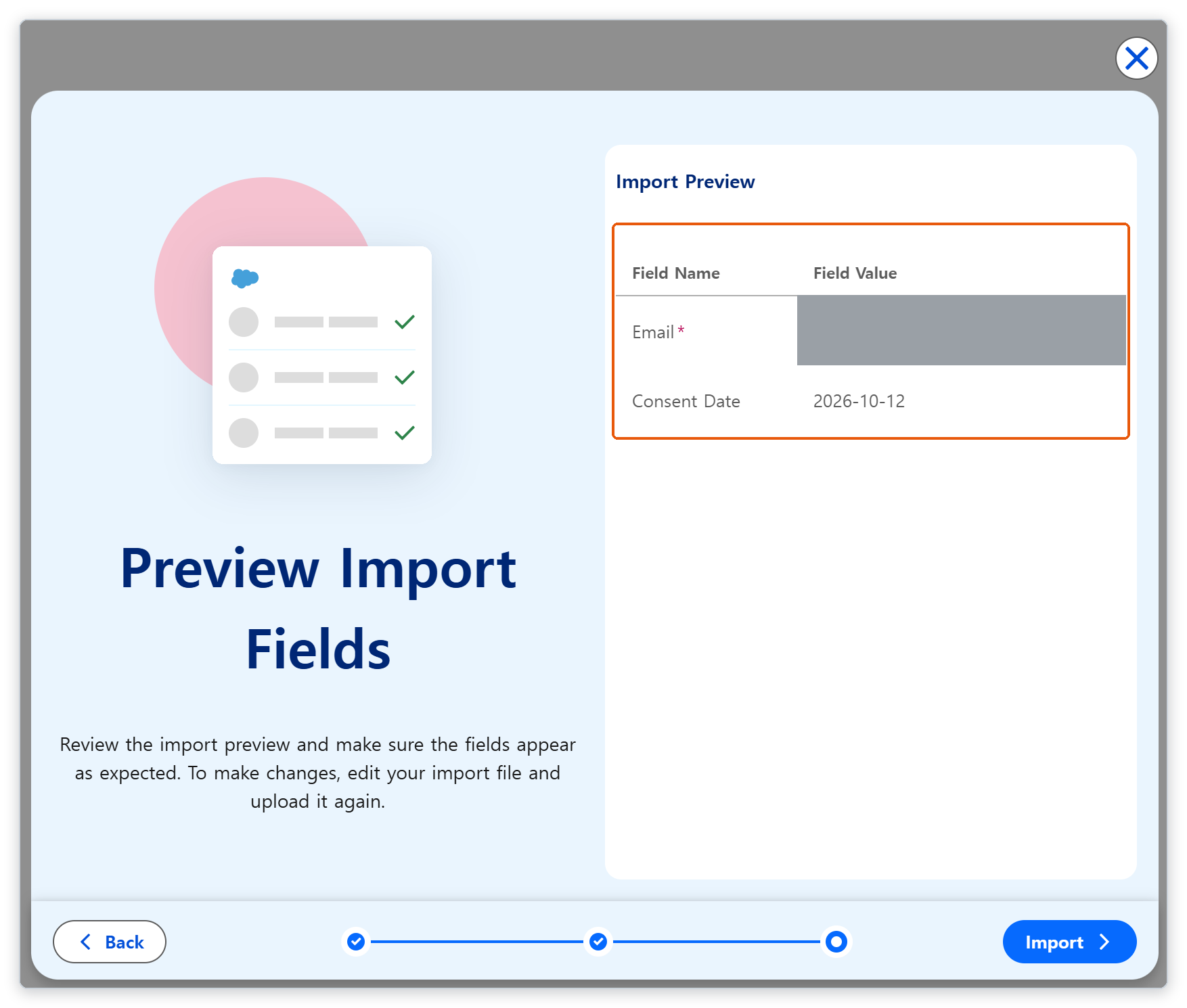The image size is (1187, 1008).
Task: Close the import dialog with X icon
Action: [x=1136, y=58]
